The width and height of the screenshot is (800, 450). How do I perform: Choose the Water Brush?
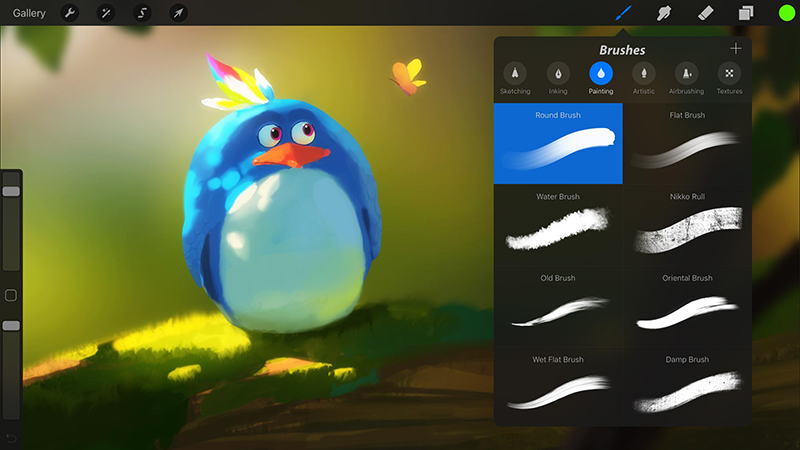(558, 225)
